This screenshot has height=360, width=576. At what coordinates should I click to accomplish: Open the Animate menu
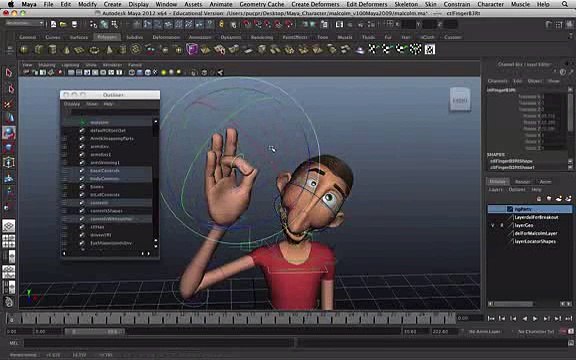[x=221, y=4]
